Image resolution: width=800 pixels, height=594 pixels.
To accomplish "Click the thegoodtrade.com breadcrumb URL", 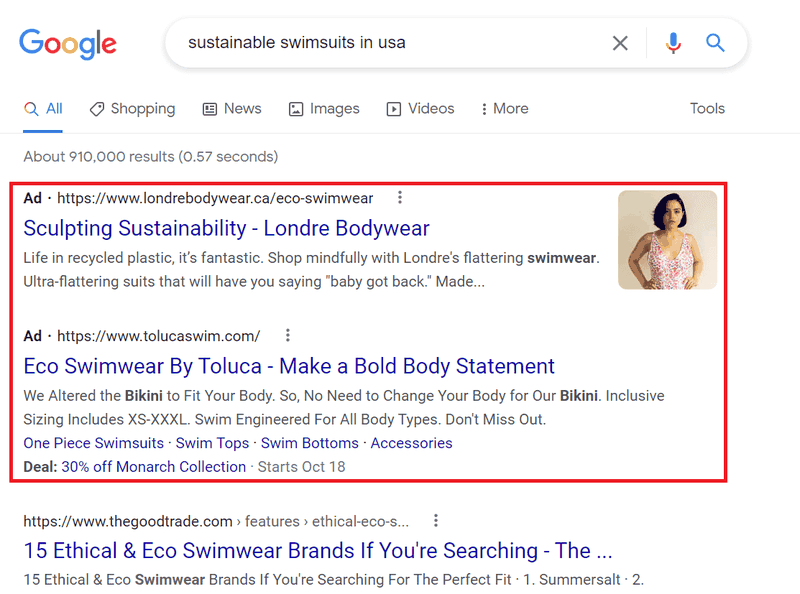I will click(x=216, y=521).
